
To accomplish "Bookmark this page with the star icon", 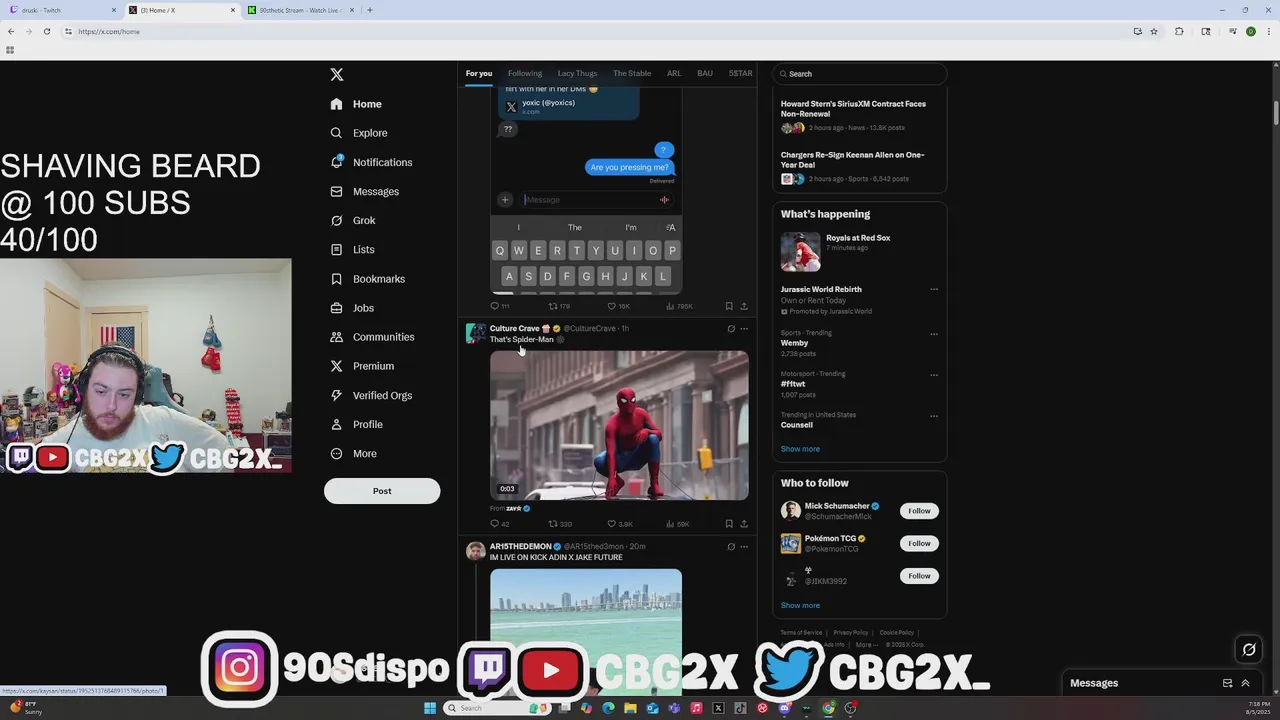I will (1154, 31).
